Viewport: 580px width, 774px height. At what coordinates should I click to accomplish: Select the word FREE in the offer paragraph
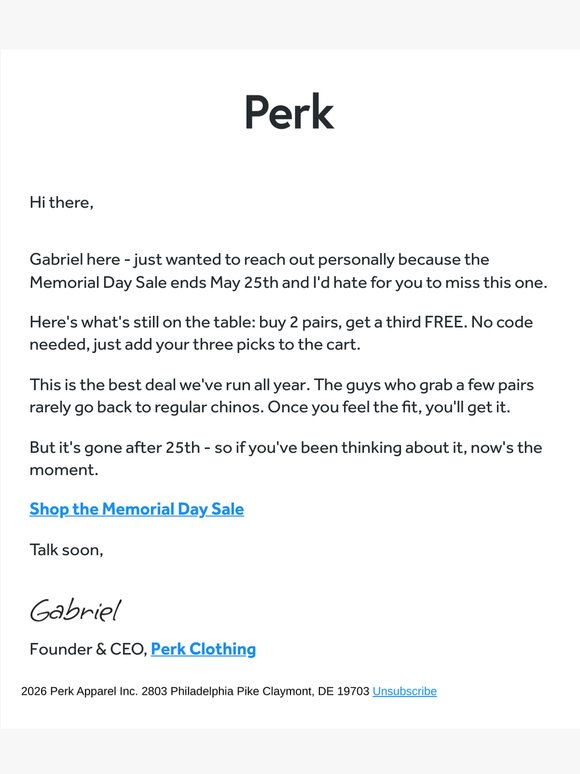click(x=445, y=322)
